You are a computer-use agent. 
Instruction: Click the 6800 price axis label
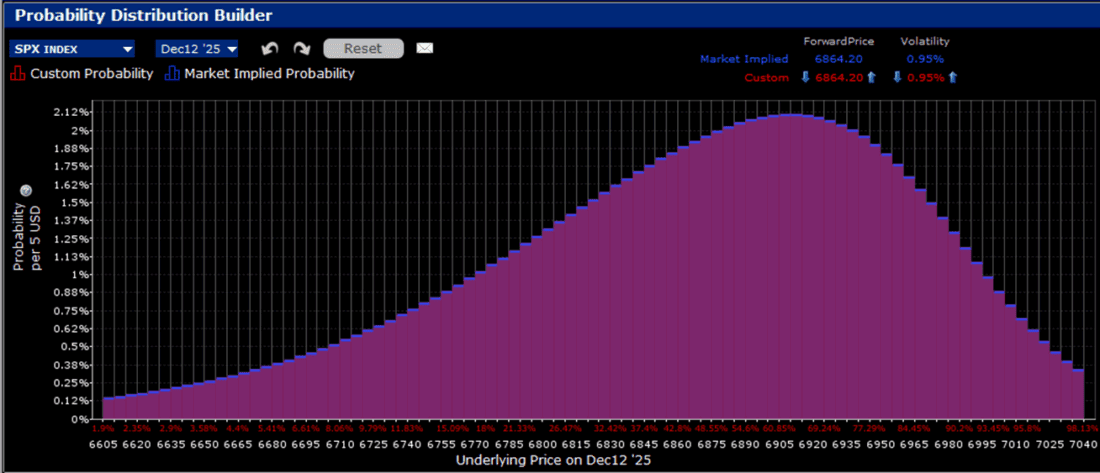pyautogui.click(x=544, y=444)
